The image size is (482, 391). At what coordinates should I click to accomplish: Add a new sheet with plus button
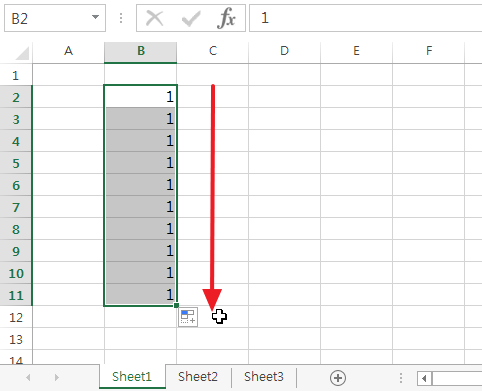pyautogui.click(x=338, y=378)
